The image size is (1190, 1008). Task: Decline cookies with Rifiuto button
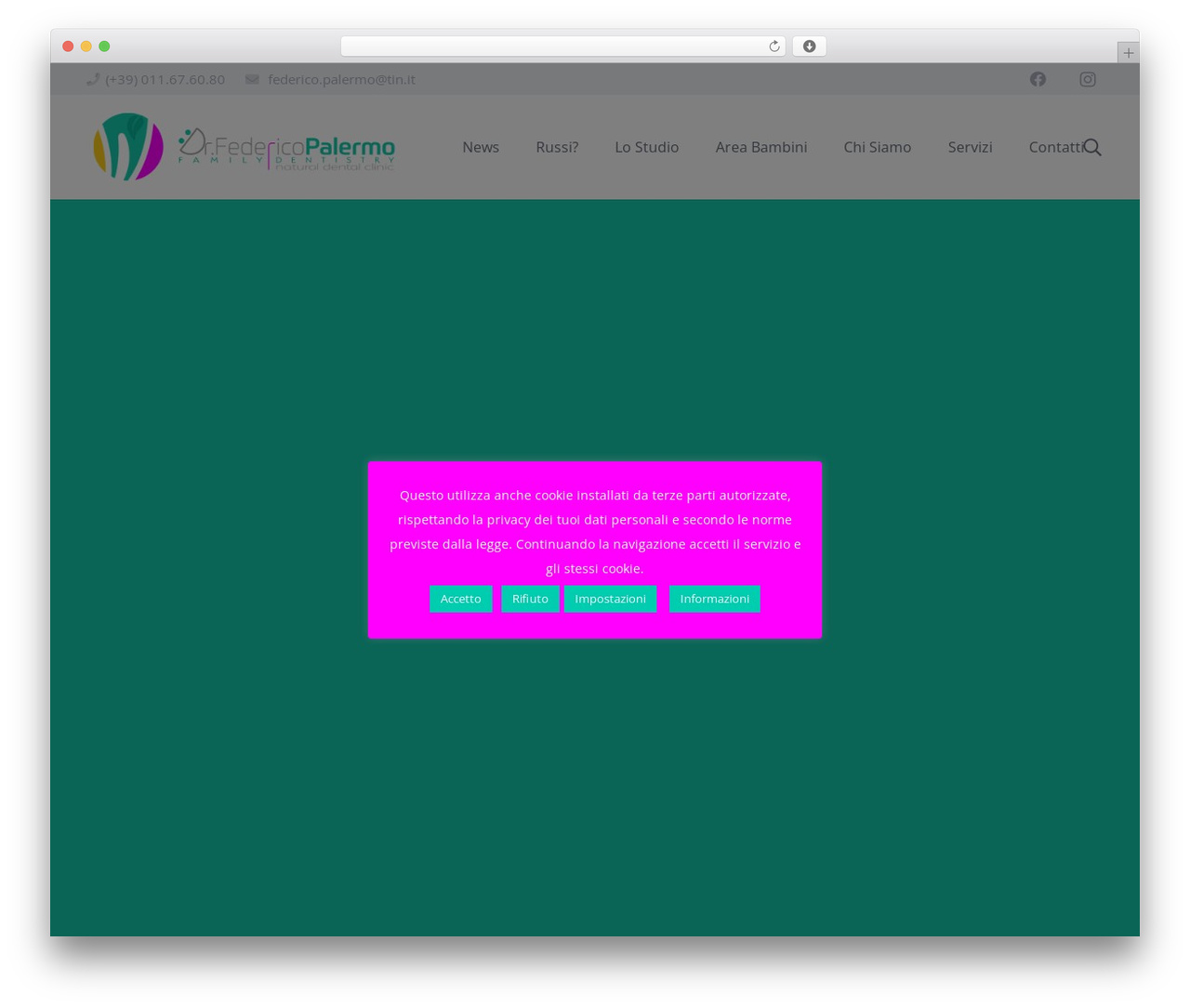530,599
